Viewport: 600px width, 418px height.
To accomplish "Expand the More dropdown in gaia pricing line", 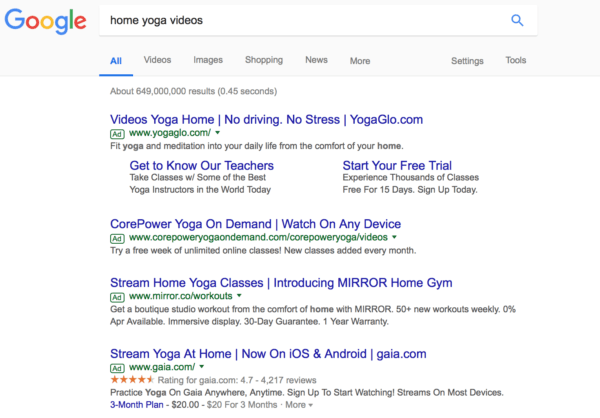I will pyautogui.click(x=299, y=405).
